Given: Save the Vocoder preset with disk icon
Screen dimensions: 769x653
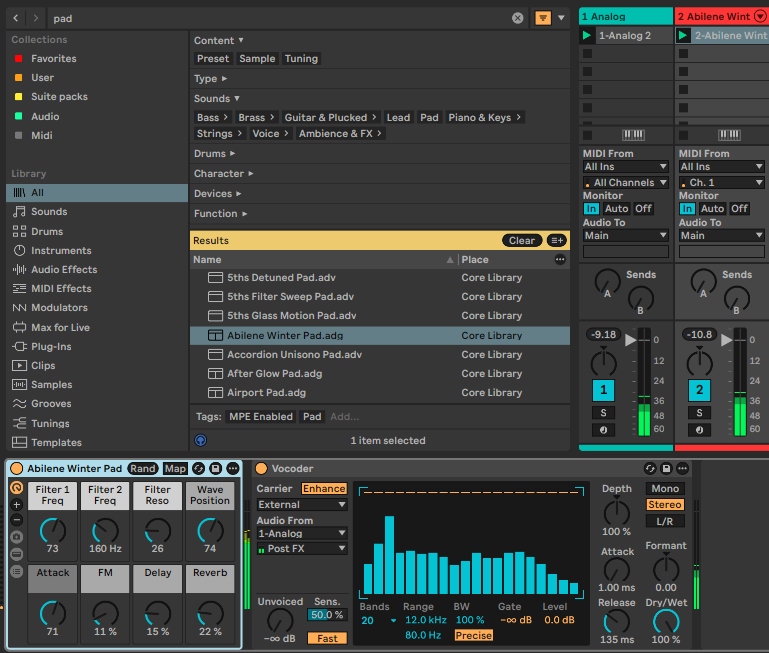Looking at the screenshot, I should click(x=666, y=469).
